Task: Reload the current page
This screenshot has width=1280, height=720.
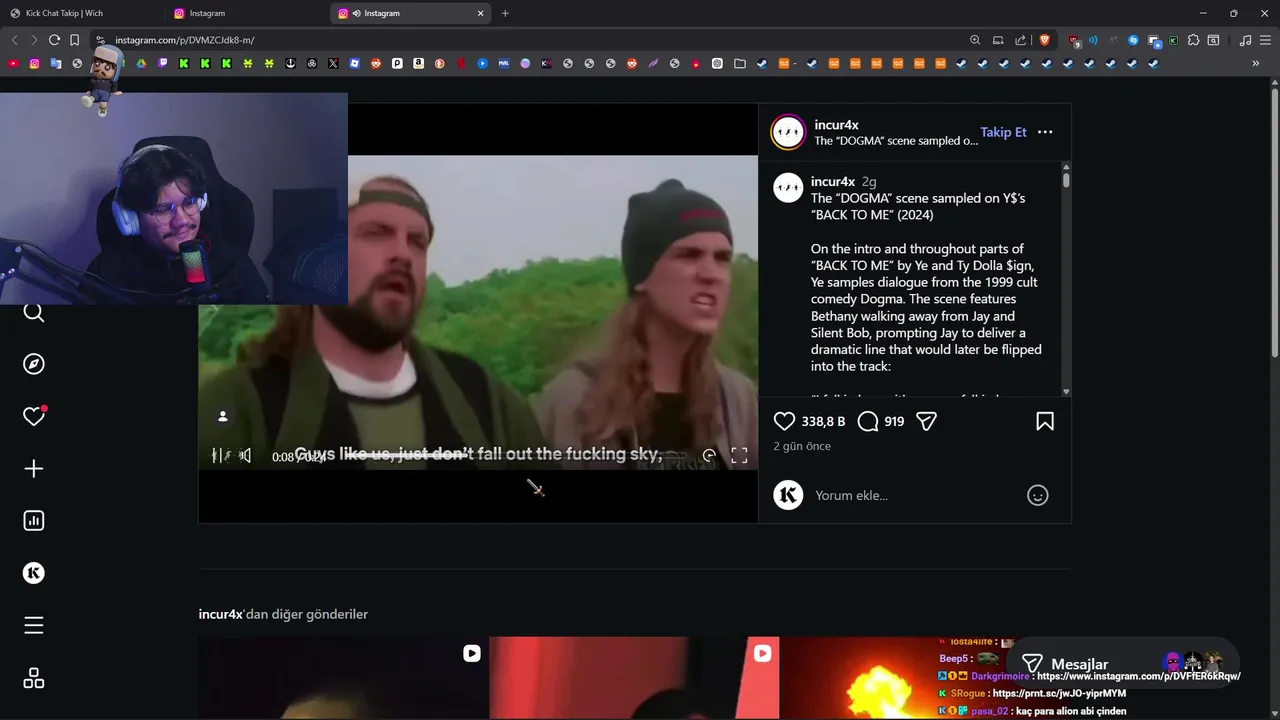Action: [54, 40]
